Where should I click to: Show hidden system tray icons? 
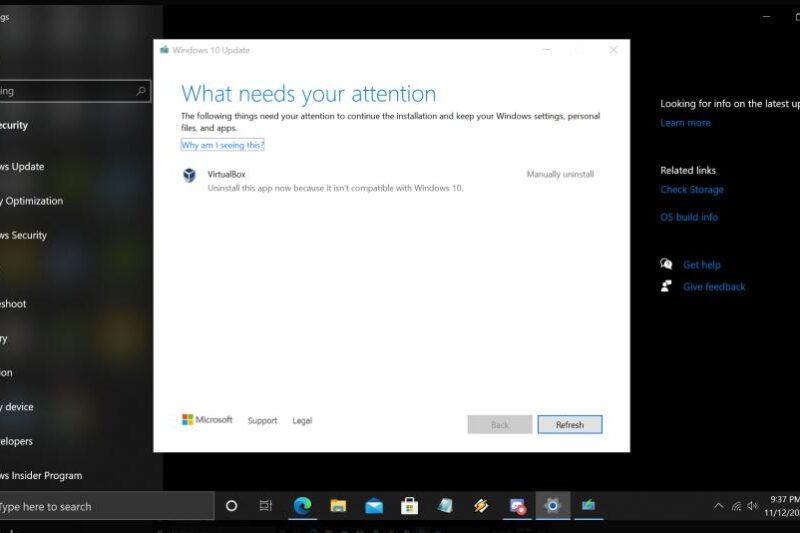pos(718,506)
